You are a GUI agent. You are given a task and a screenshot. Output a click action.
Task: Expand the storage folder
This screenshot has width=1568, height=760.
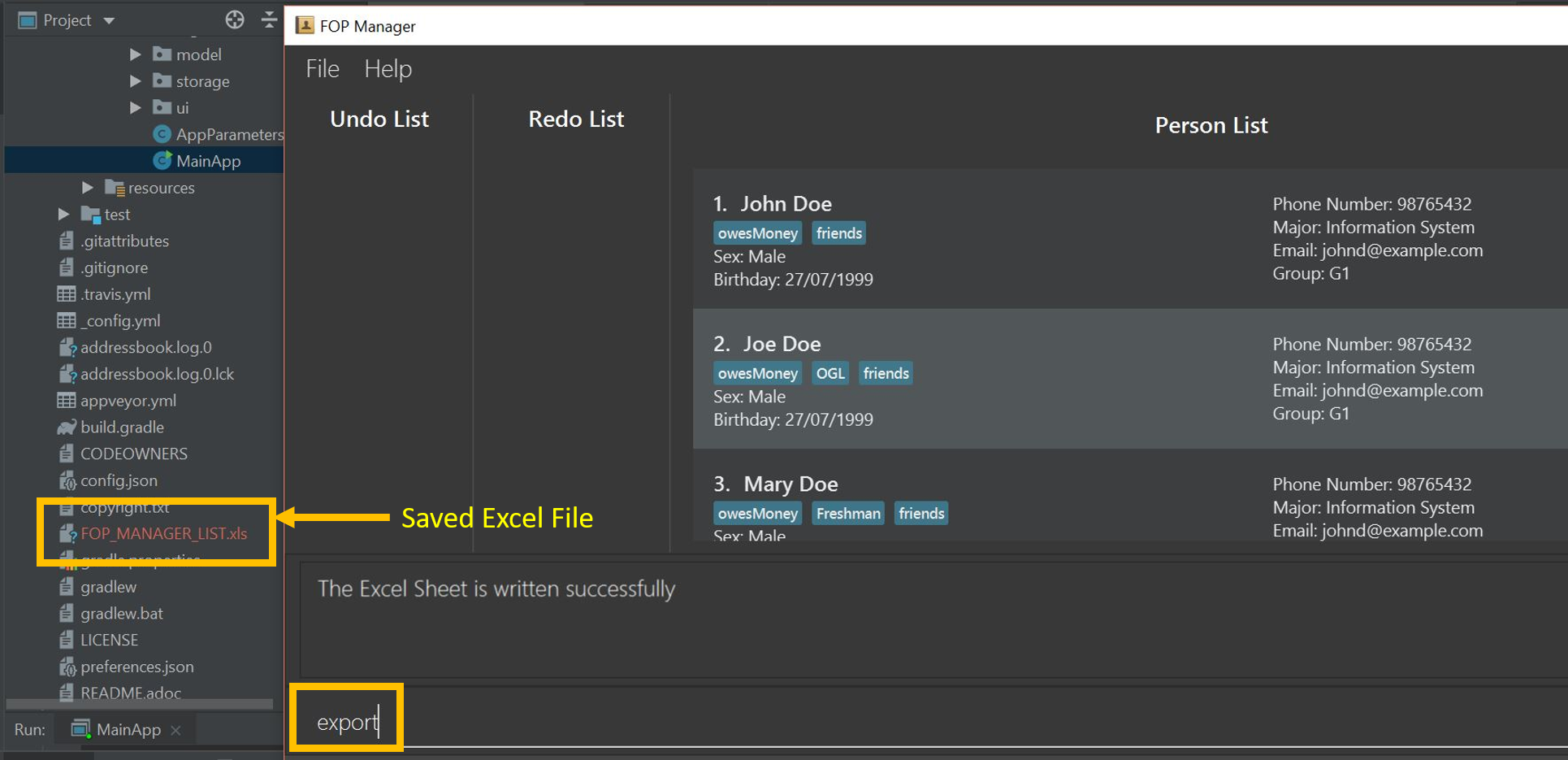[135, 81]
